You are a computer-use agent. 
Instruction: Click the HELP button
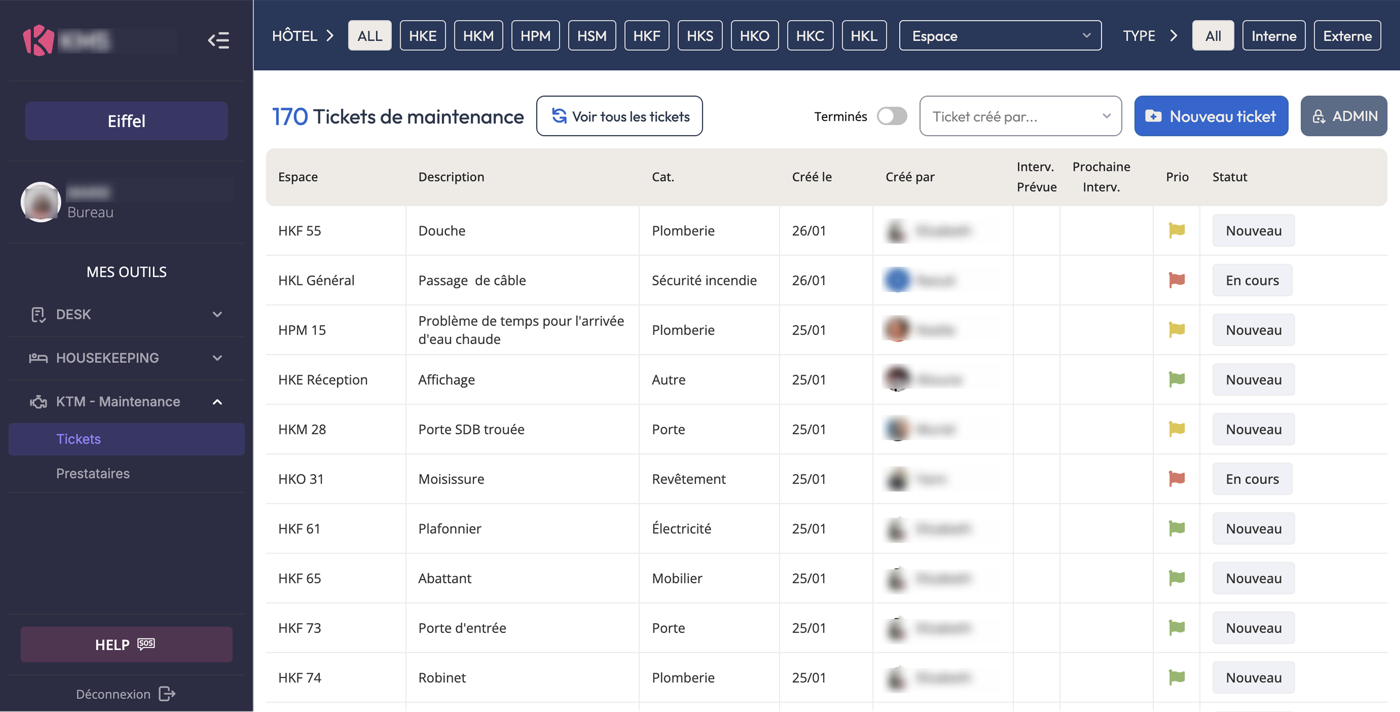point(126,645)
